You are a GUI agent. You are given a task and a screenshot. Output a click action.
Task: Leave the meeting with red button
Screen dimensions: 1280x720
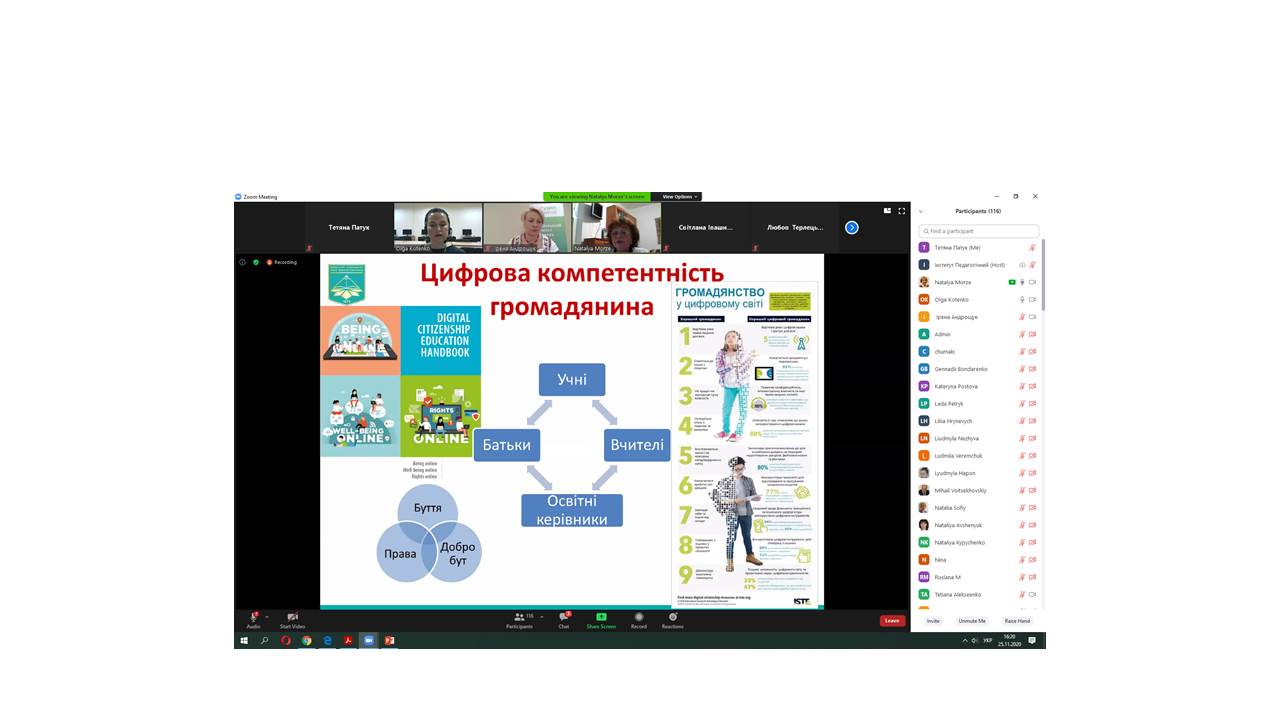point(892,621)
